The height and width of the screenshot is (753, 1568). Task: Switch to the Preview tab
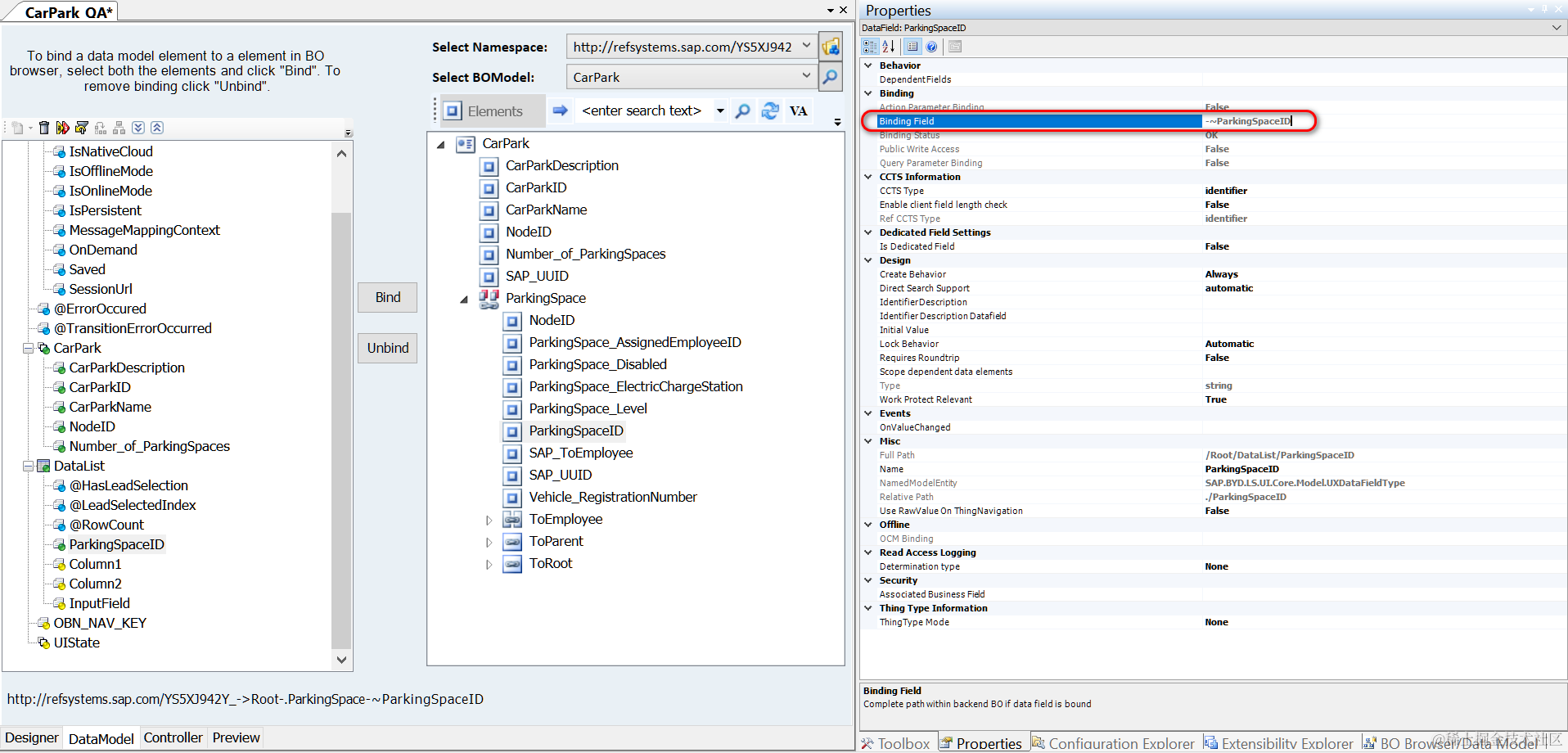(x=236, y=737)
